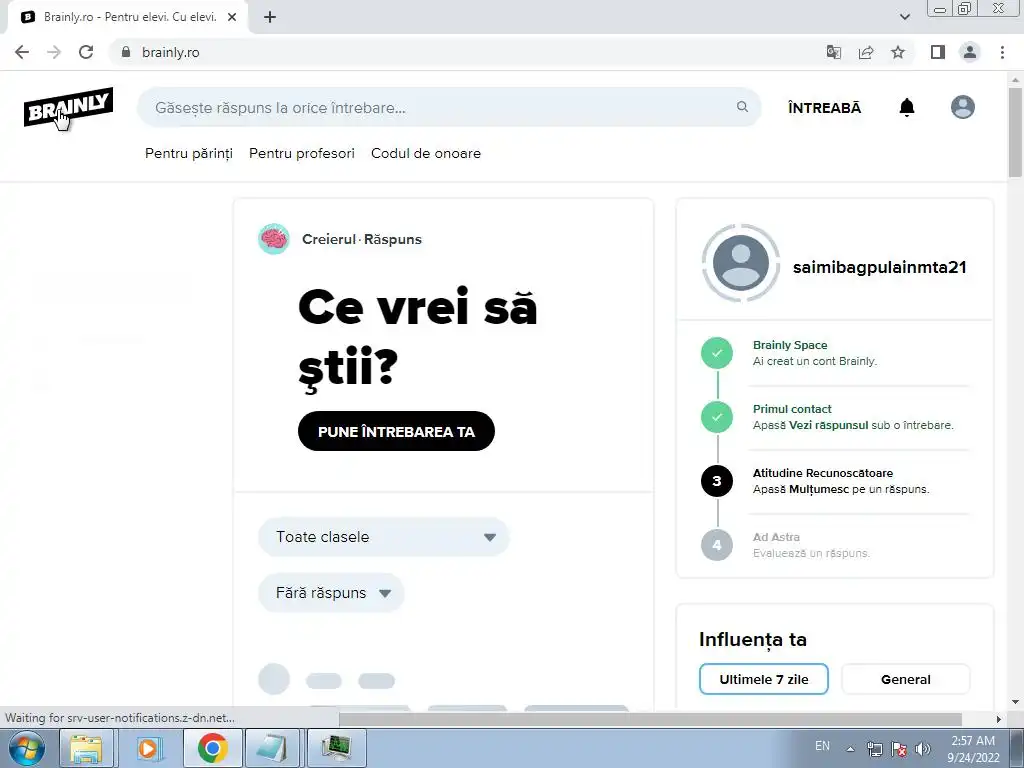Open the notepad taskbar icon

click(272, 748)
